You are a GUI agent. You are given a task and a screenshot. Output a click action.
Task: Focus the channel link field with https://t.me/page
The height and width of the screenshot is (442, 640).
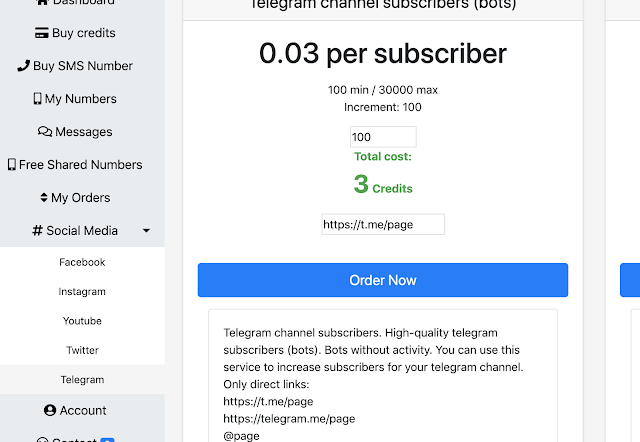383,224
